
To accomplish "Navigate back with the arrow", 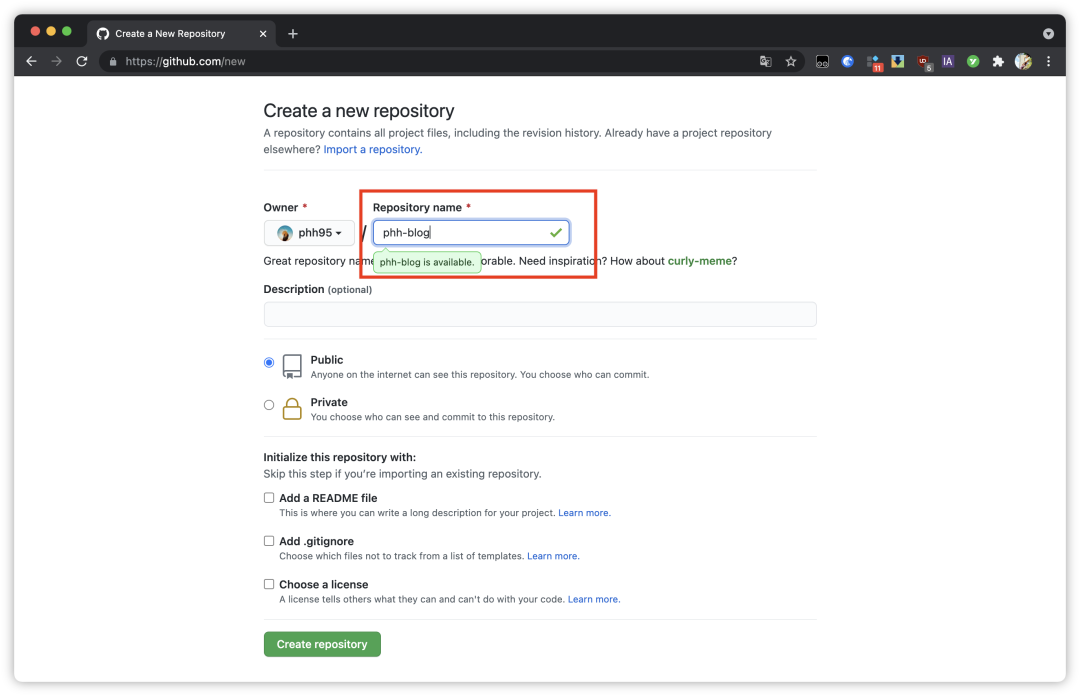I will (x=31, y=61).
